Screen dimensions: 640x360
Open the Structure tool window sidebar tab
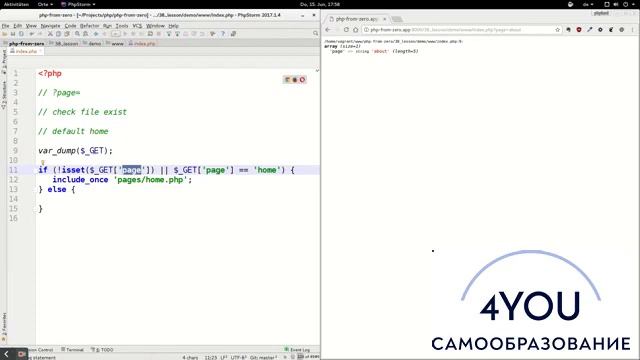coord(4,95)
